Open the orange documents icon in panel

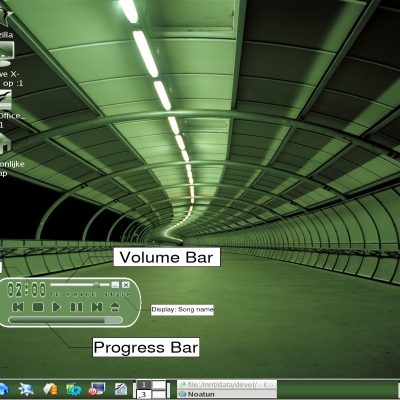50,389
